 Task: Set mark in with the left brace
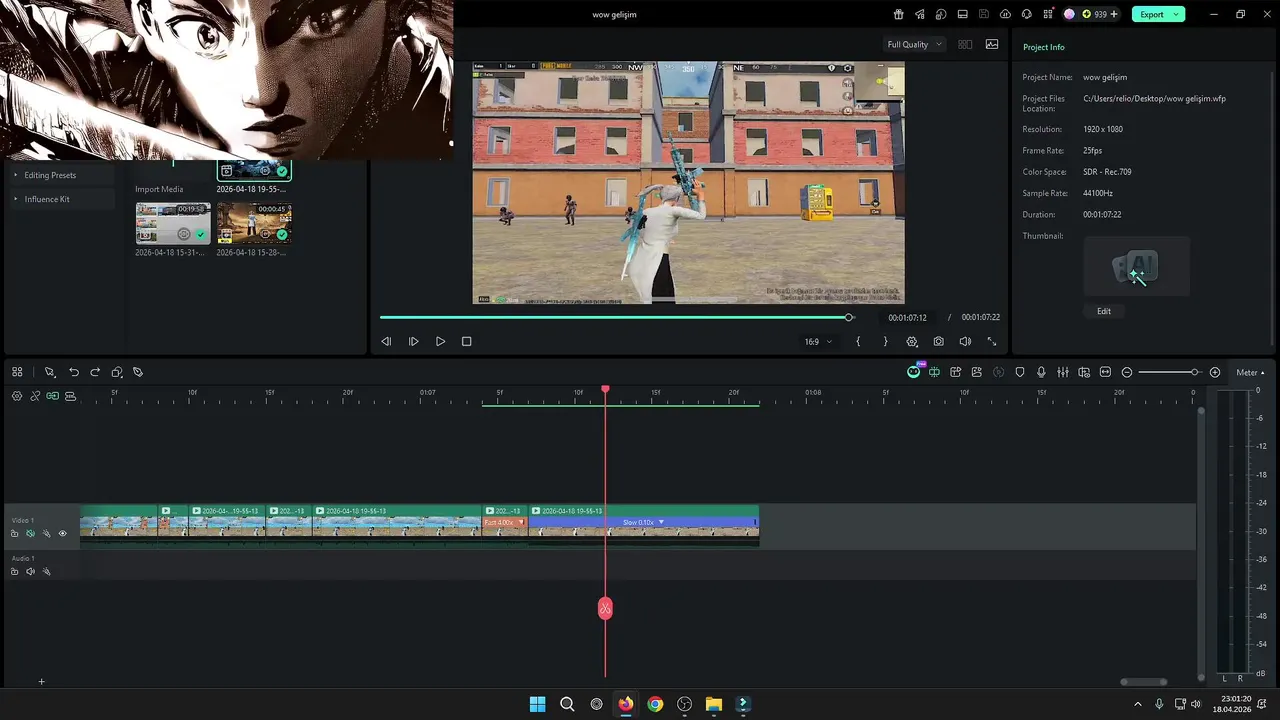click(x=858, y=341)
